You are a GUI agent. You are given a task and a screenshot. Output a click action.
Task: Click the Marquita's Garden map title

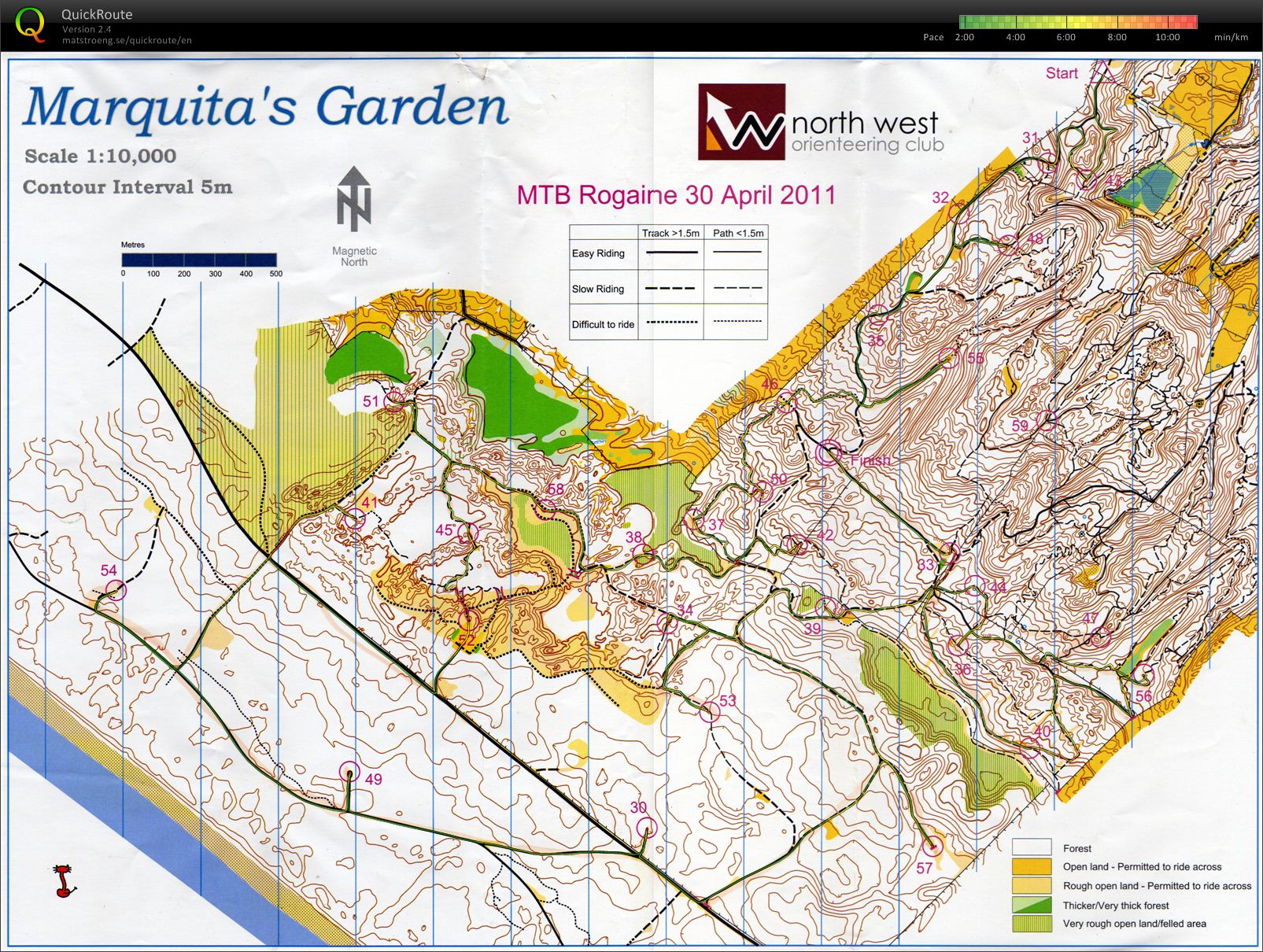[x=266, y=107]
